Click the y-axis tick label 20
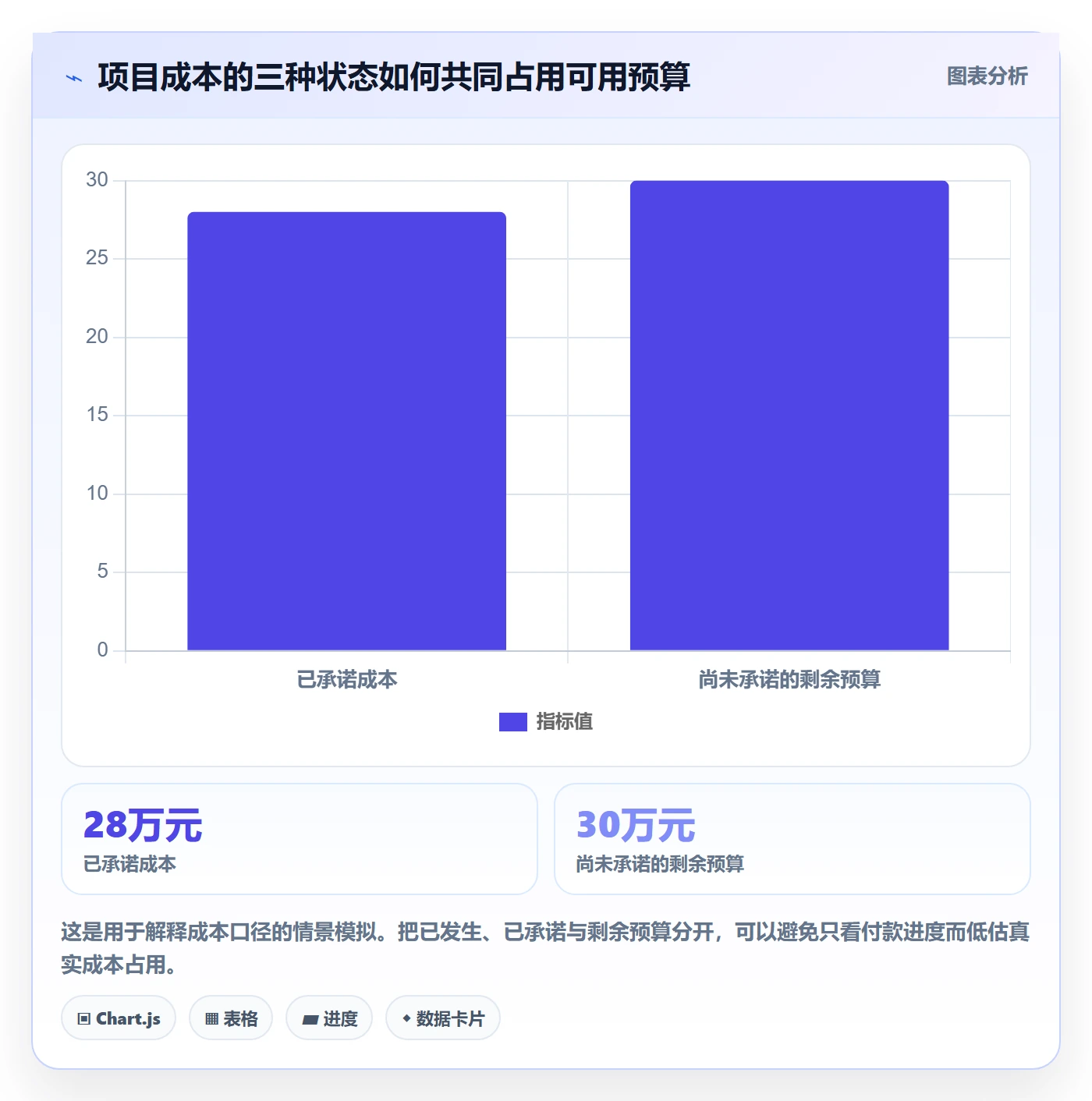 [97, 337]
